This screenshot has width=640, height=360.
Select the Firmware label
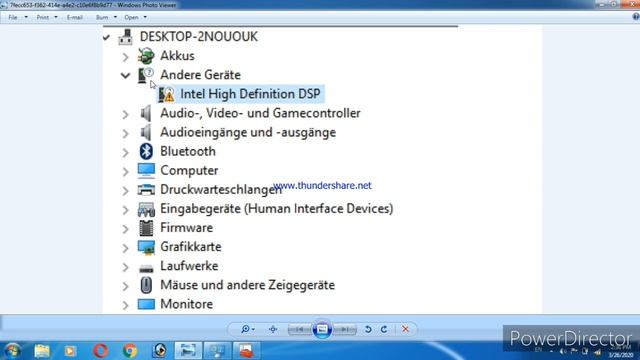pos(187,228)
